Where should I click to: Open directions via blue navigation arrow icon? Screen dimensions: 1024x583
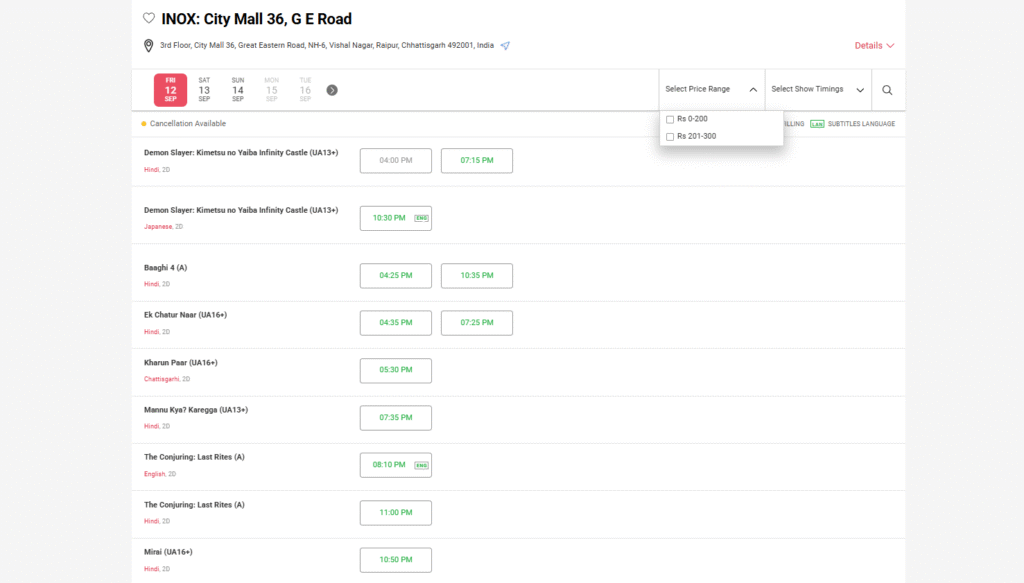pyautogui.click(x=505, y=46)
